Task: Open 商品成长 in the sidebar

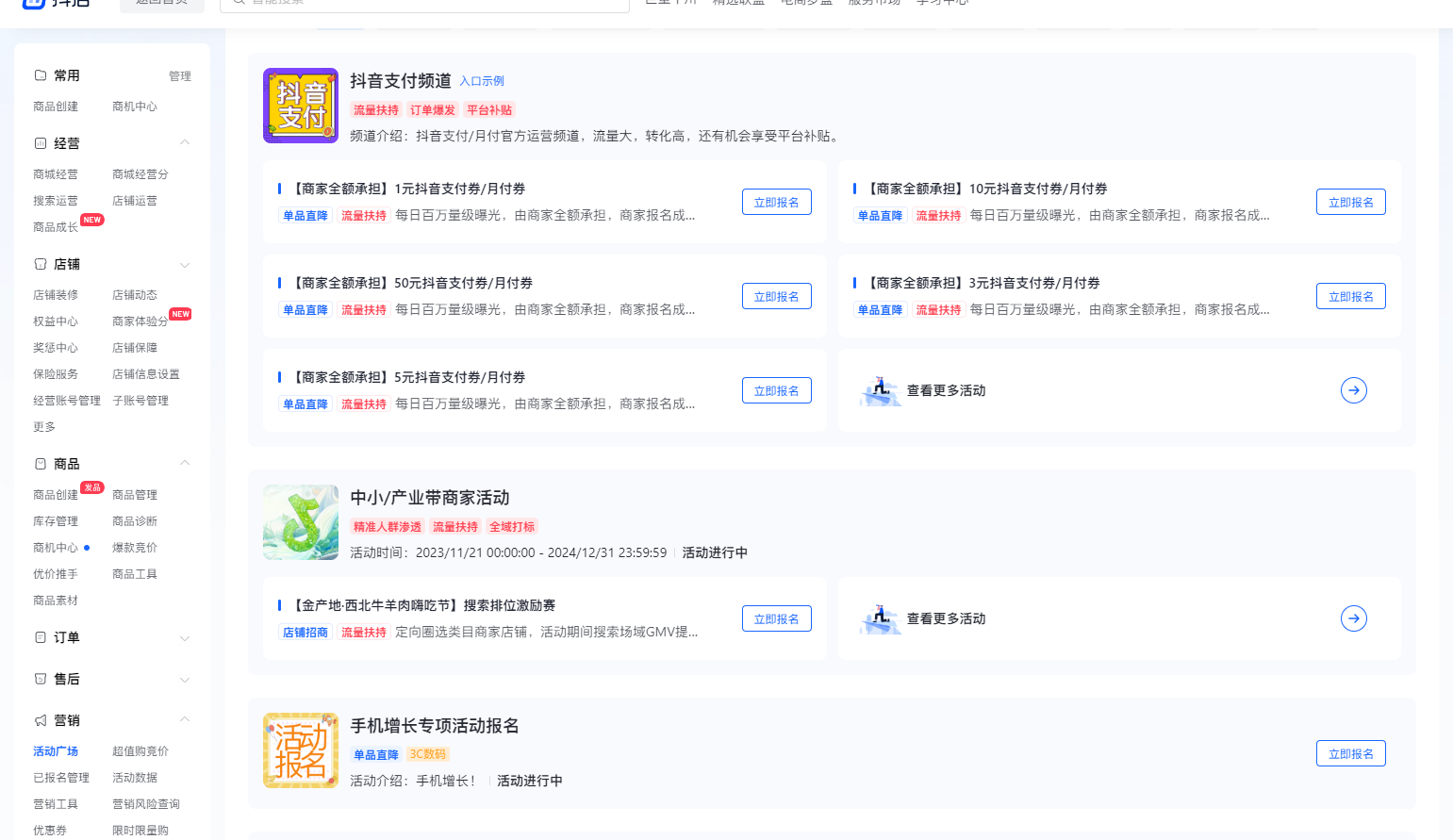Action: click(56, 227)
